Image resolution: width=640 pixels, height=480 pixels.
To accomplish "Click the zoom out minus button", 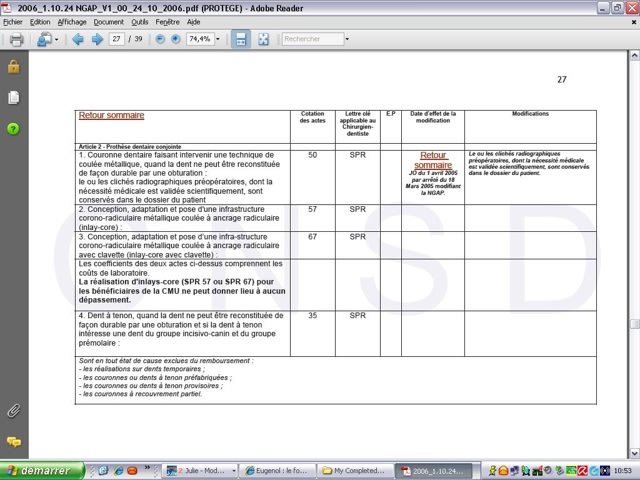I will point(159,40).
